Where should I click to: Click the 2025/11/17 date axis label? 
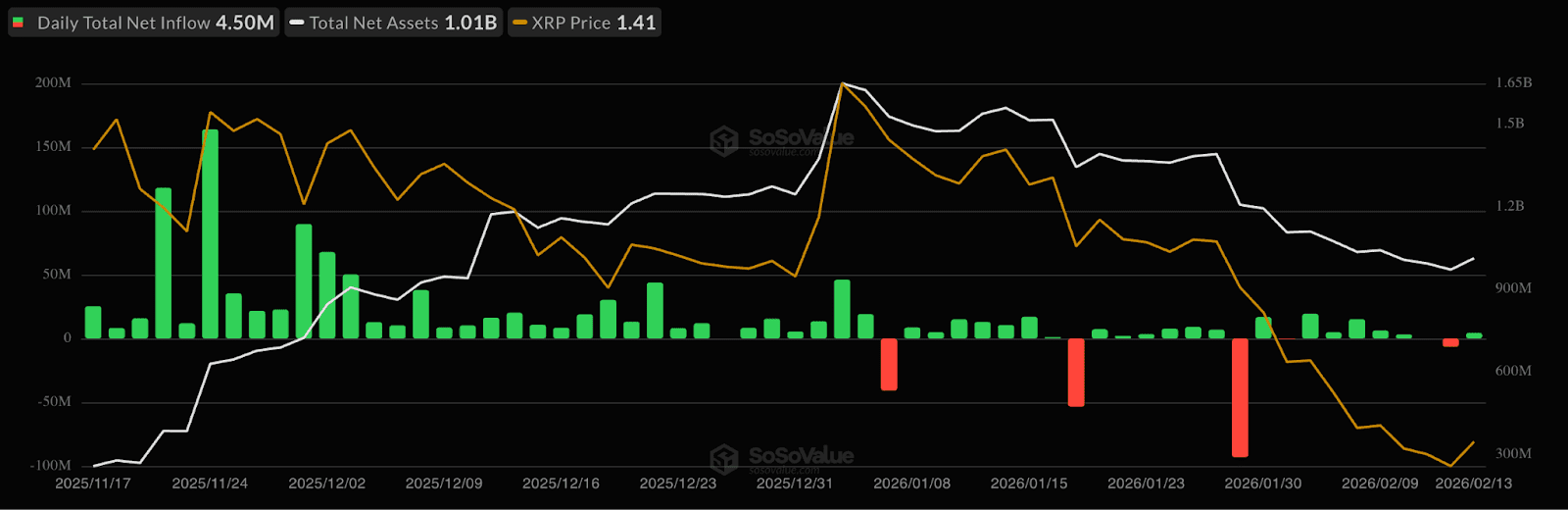(x=92, y=484)
